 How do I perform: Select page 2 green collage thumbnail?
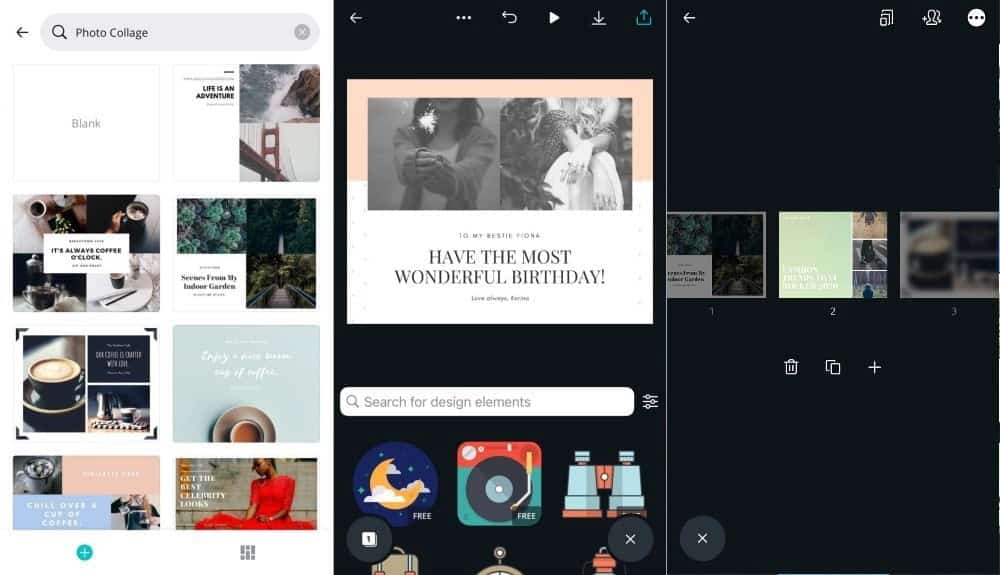coord(832,254)
